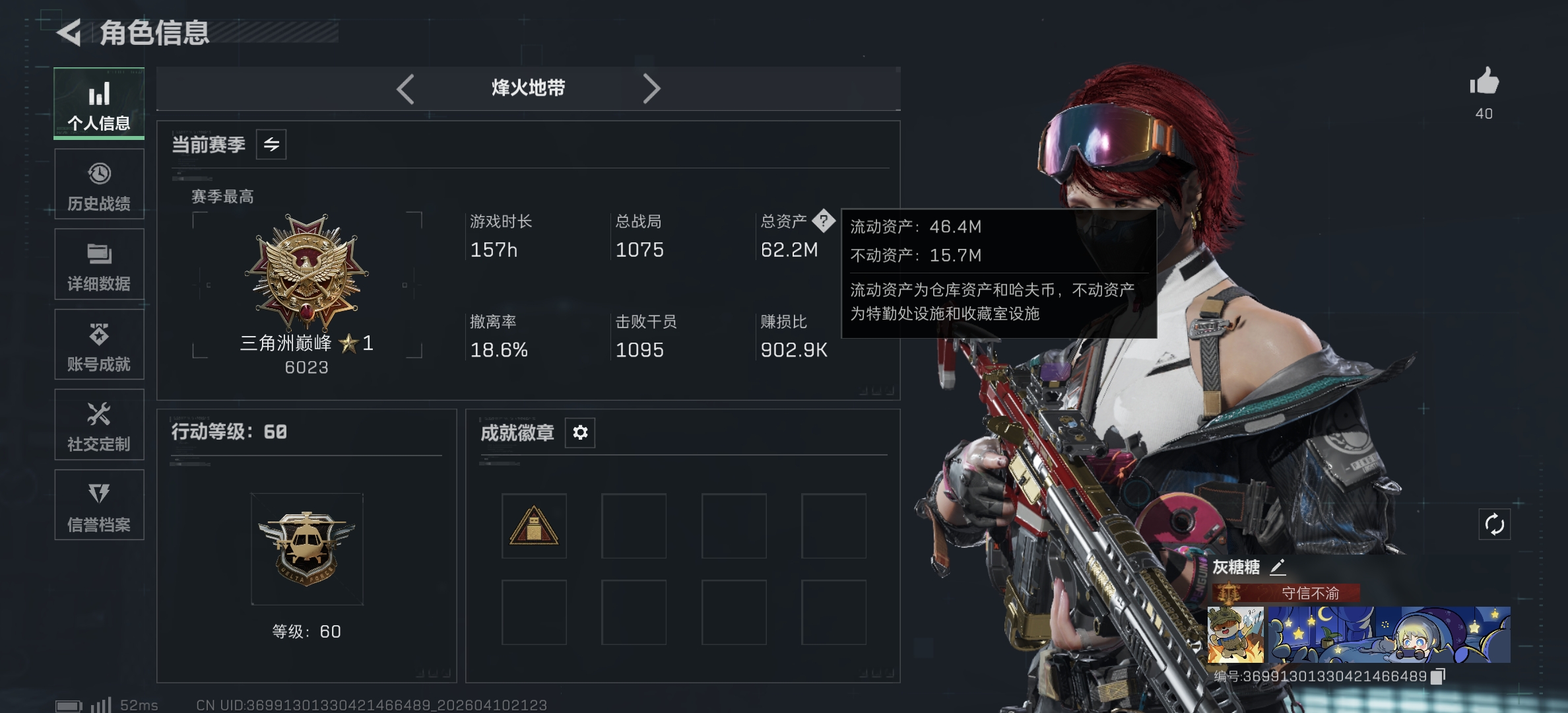Select the pyramid achievement badge slot
Viewport: 1568px width, 713px height.
(x=534, y=526)
